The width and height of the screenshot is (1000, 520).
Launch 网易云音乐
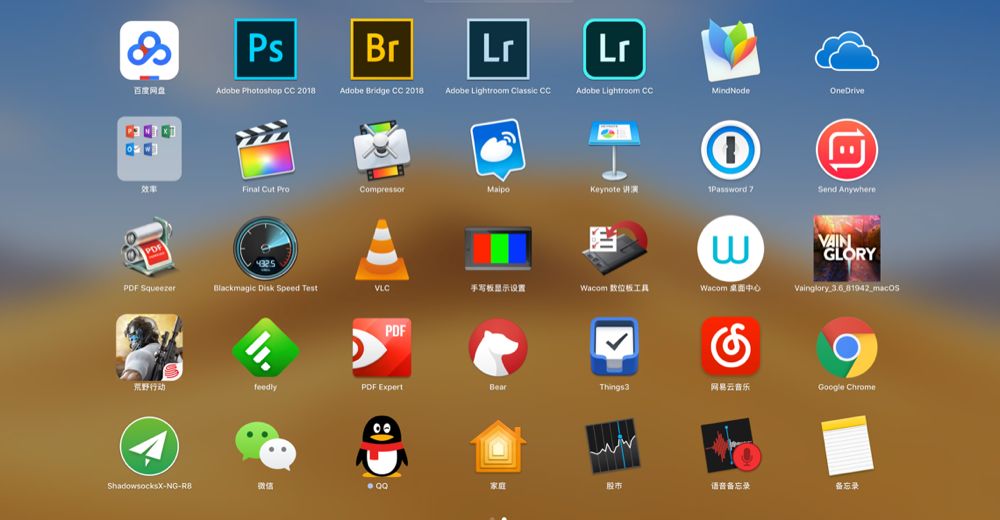731,346
